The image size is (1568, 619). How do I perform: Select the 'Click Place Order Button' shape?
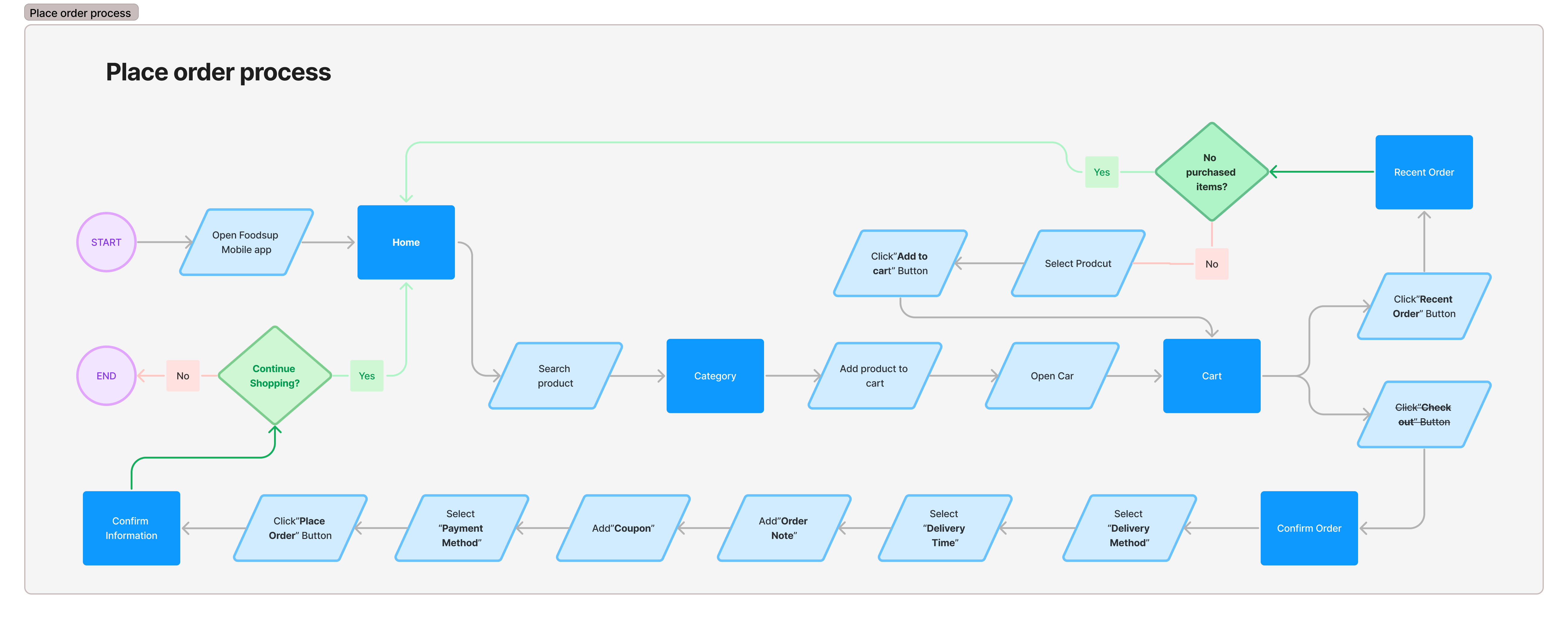pyautogui.click(x=300, y=528)
